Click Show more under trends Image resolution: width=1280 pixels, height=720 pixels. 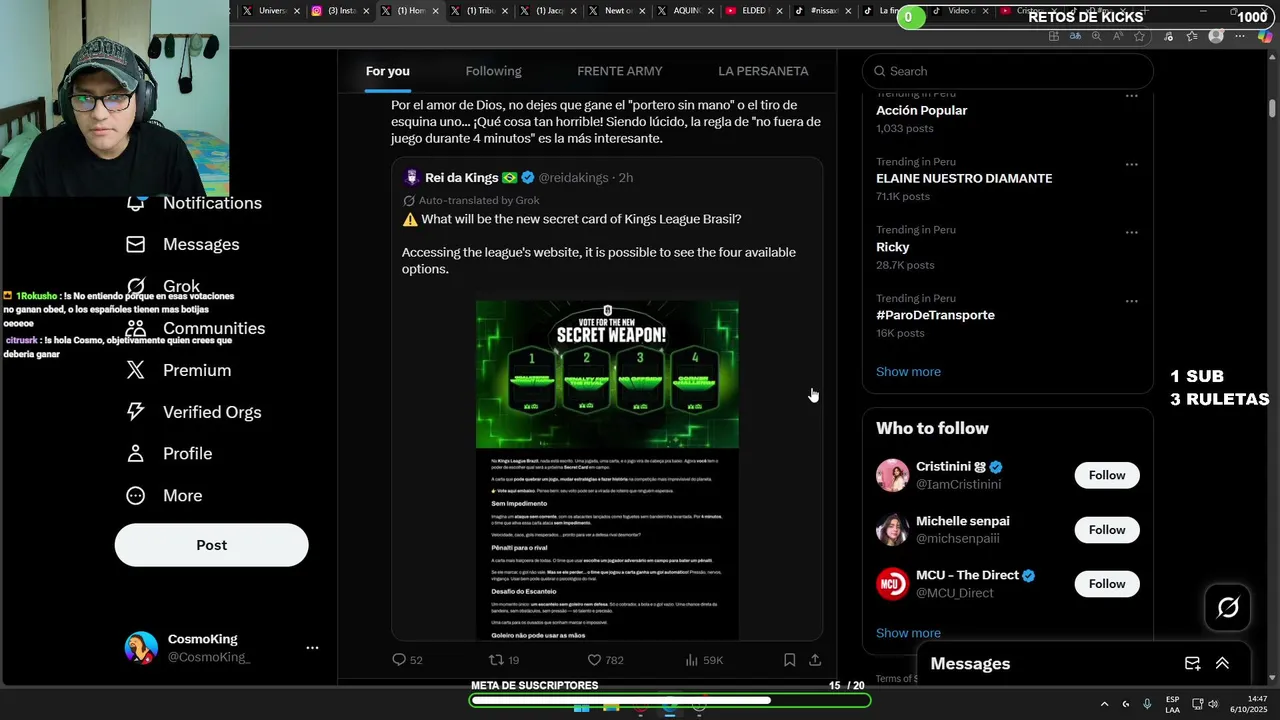[x=908, y=372]
